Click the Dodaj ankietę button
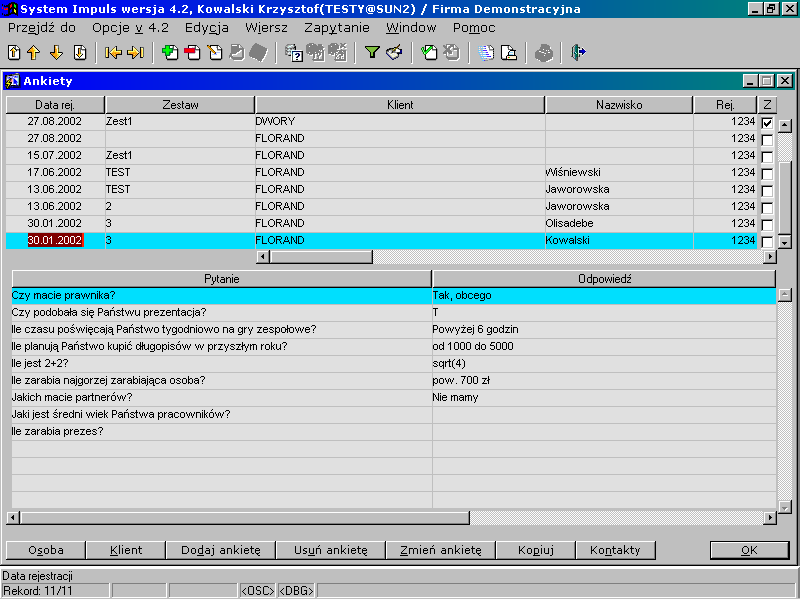The height and width of the screenshot is (600, 800). click(221, 550)
